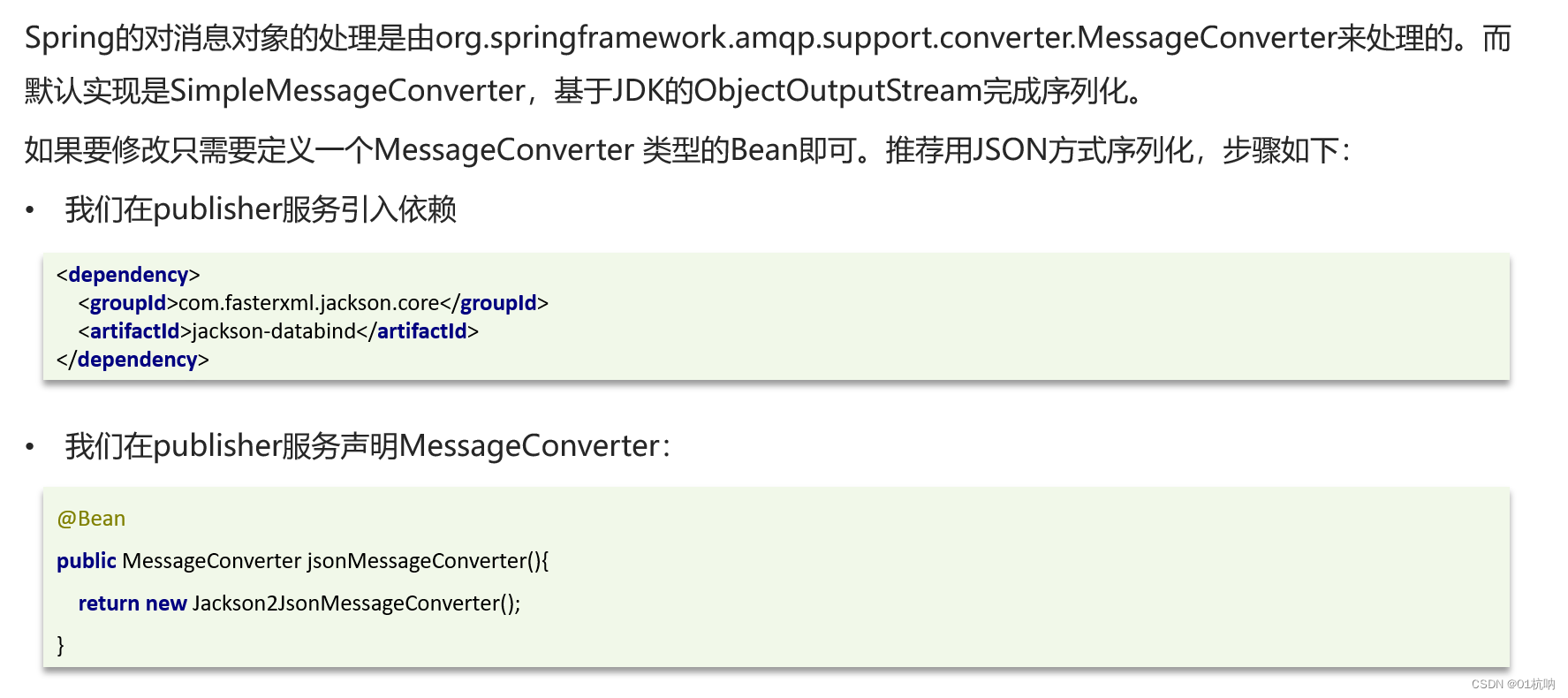Click the opening dependency tag
This screenshot has height=698, width=1568.
pyautogui.click(x=128, y=275)
